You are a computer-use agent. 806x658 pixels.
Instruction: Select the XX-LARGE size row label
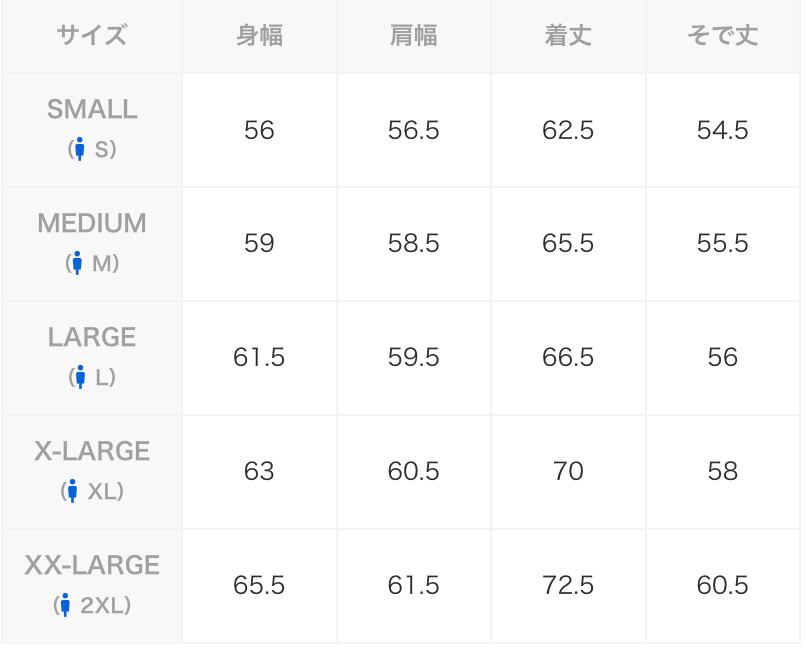click(92, 566)
